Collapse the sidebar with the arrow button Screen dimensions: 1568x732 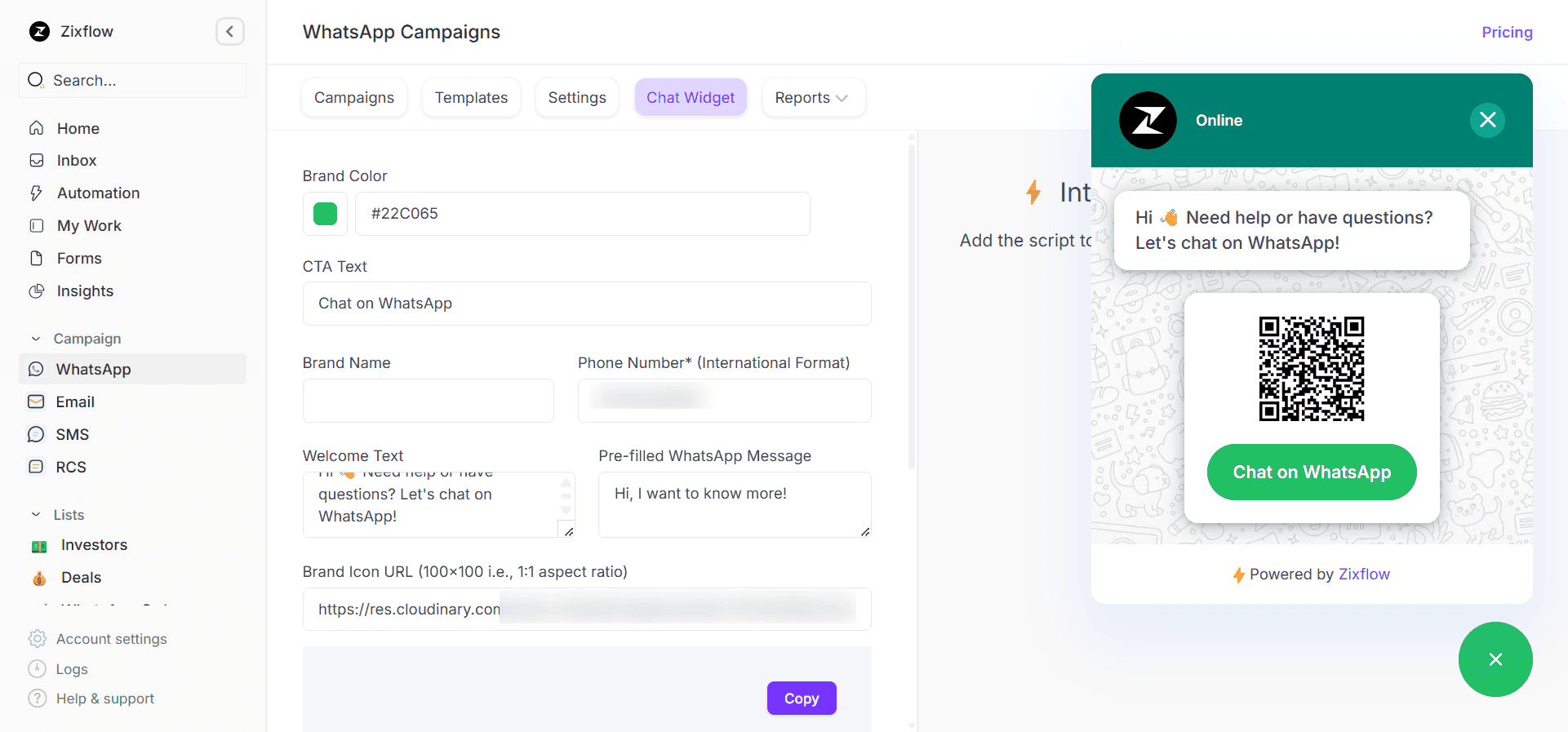[x=230, y=32]
